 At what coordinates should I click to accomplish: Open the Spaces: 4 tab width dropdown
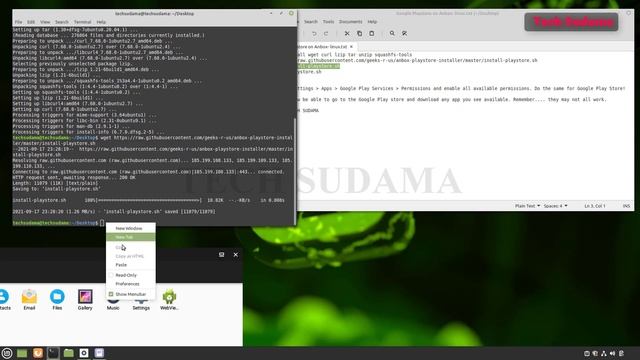(556, 206)
